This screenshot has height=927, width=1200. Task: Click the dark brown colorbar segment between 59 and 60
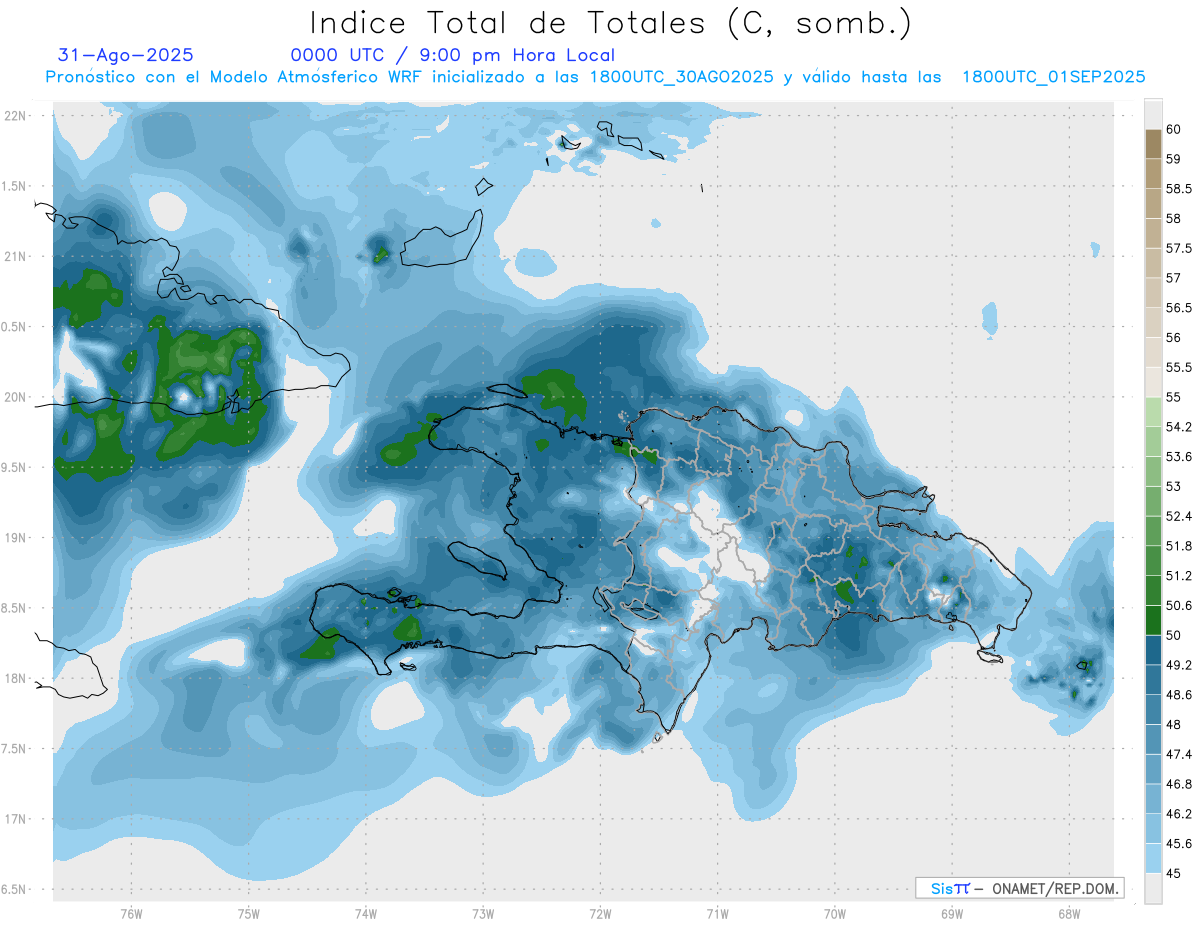[x=1153, y=144]
